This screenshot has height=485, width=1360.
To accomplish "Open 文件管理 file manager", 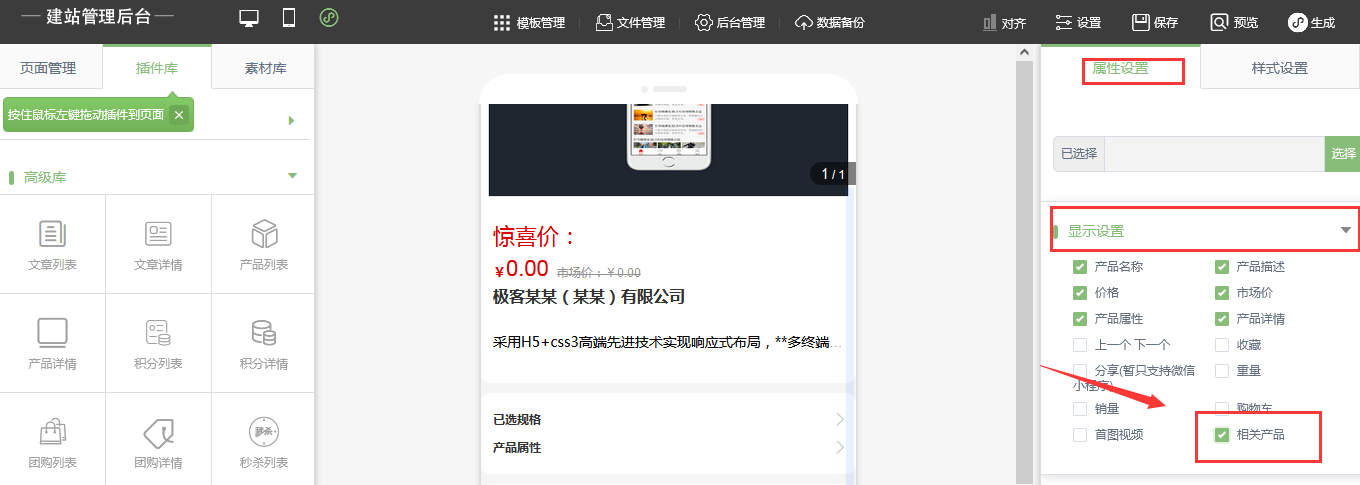I will pyautogui.click(x=629, y=22).
